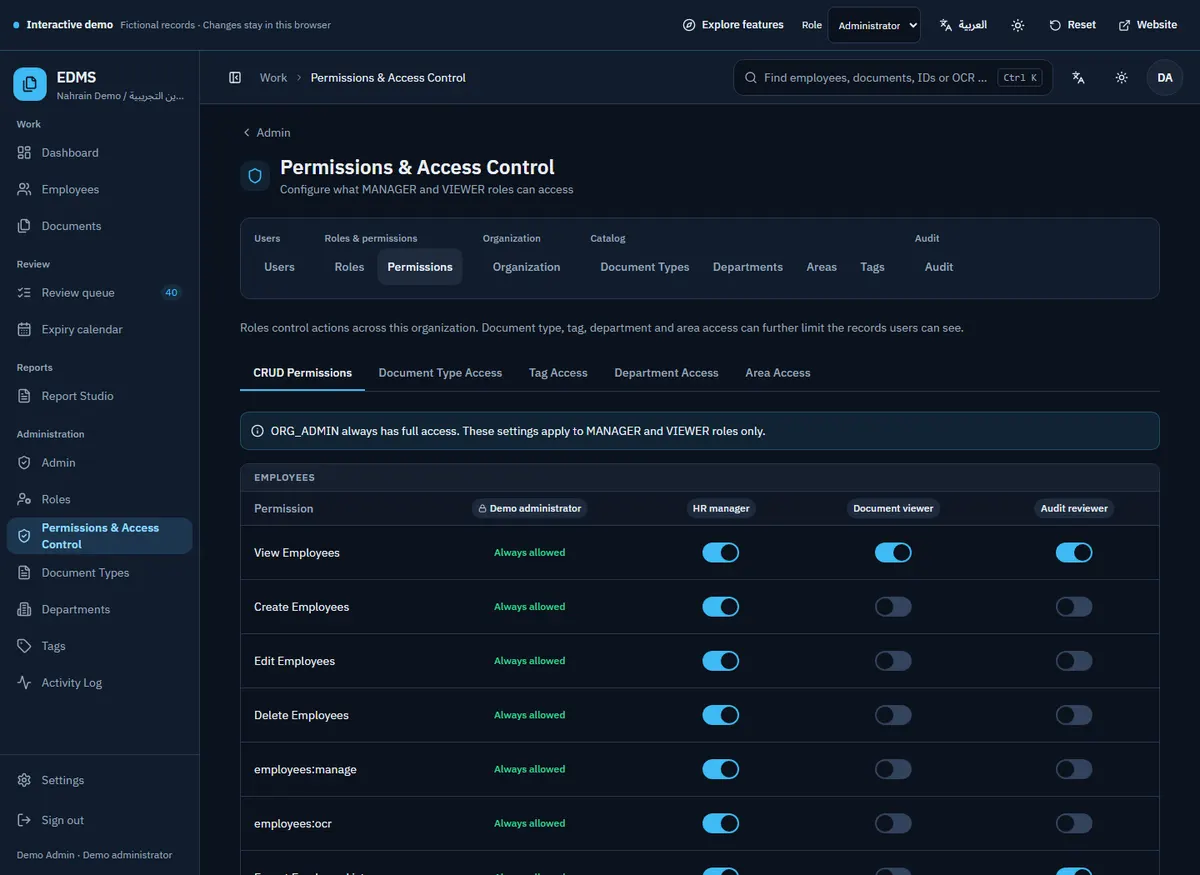Select the CRUD Permissions tab
The width and height of the screenshot is (1200, 875).
(x=302, y=373)
